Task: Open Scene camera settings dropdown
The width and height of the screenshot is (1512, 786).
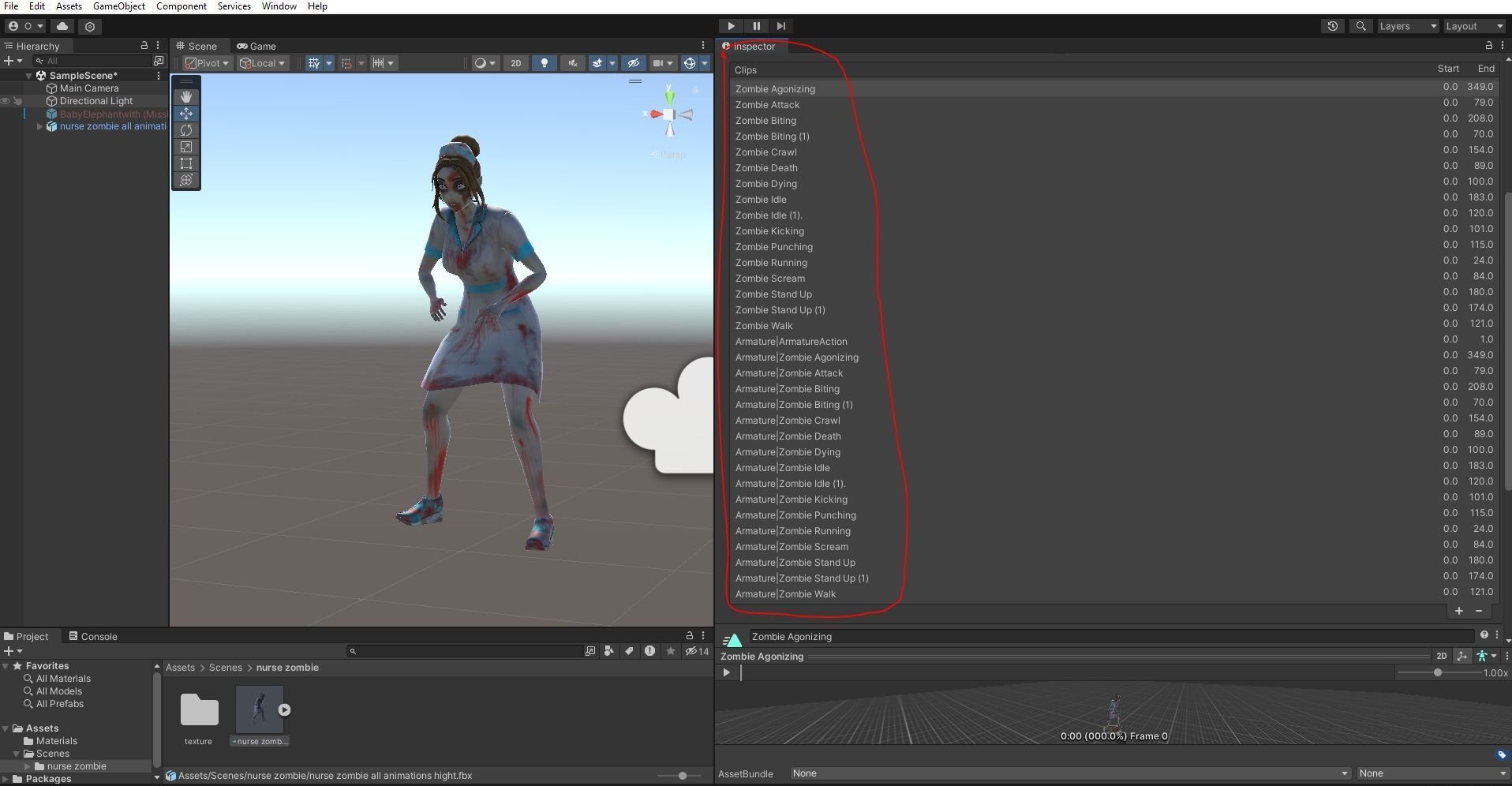Action: tap(663, 63)
